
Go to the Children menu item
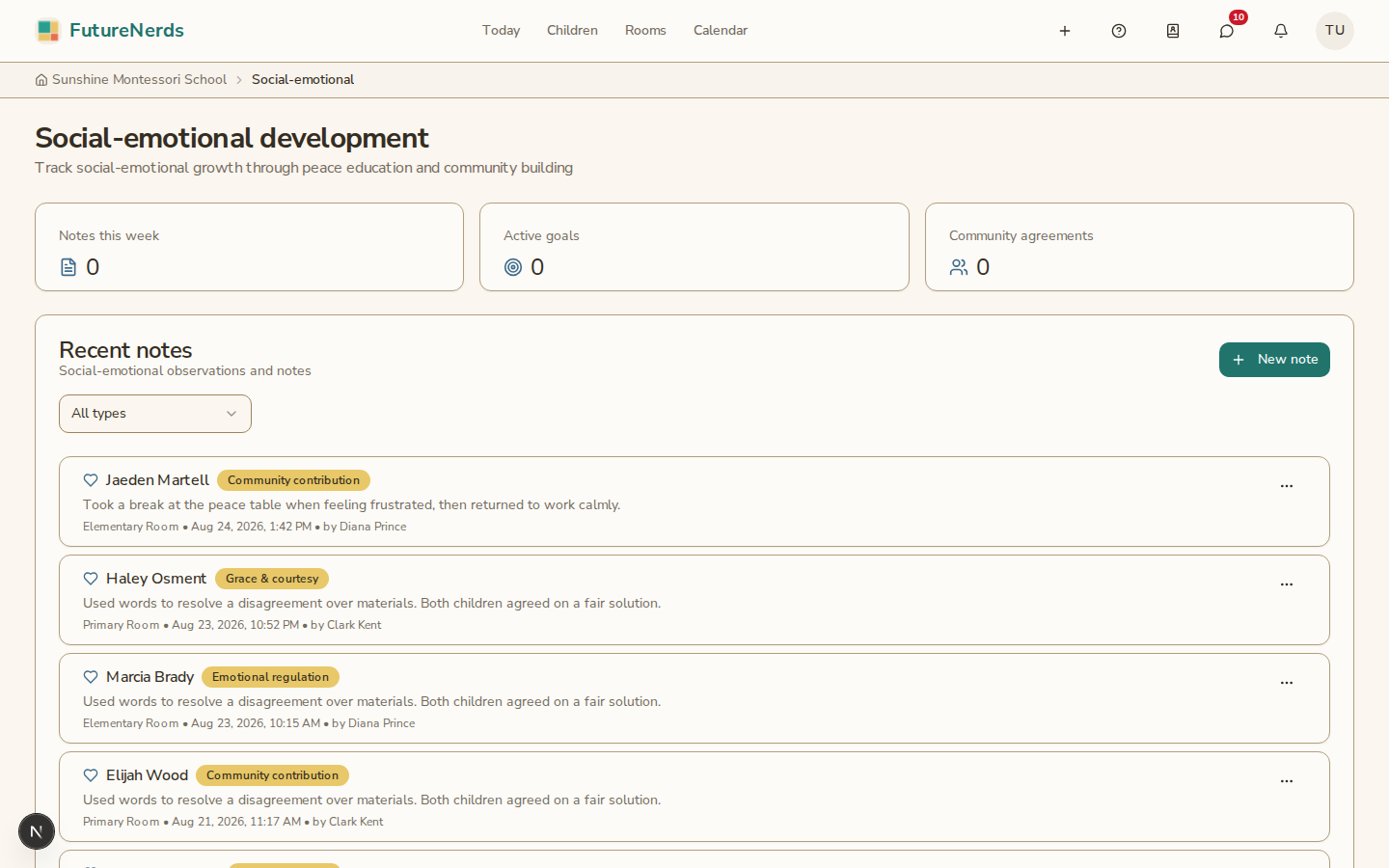coord(572,31)
